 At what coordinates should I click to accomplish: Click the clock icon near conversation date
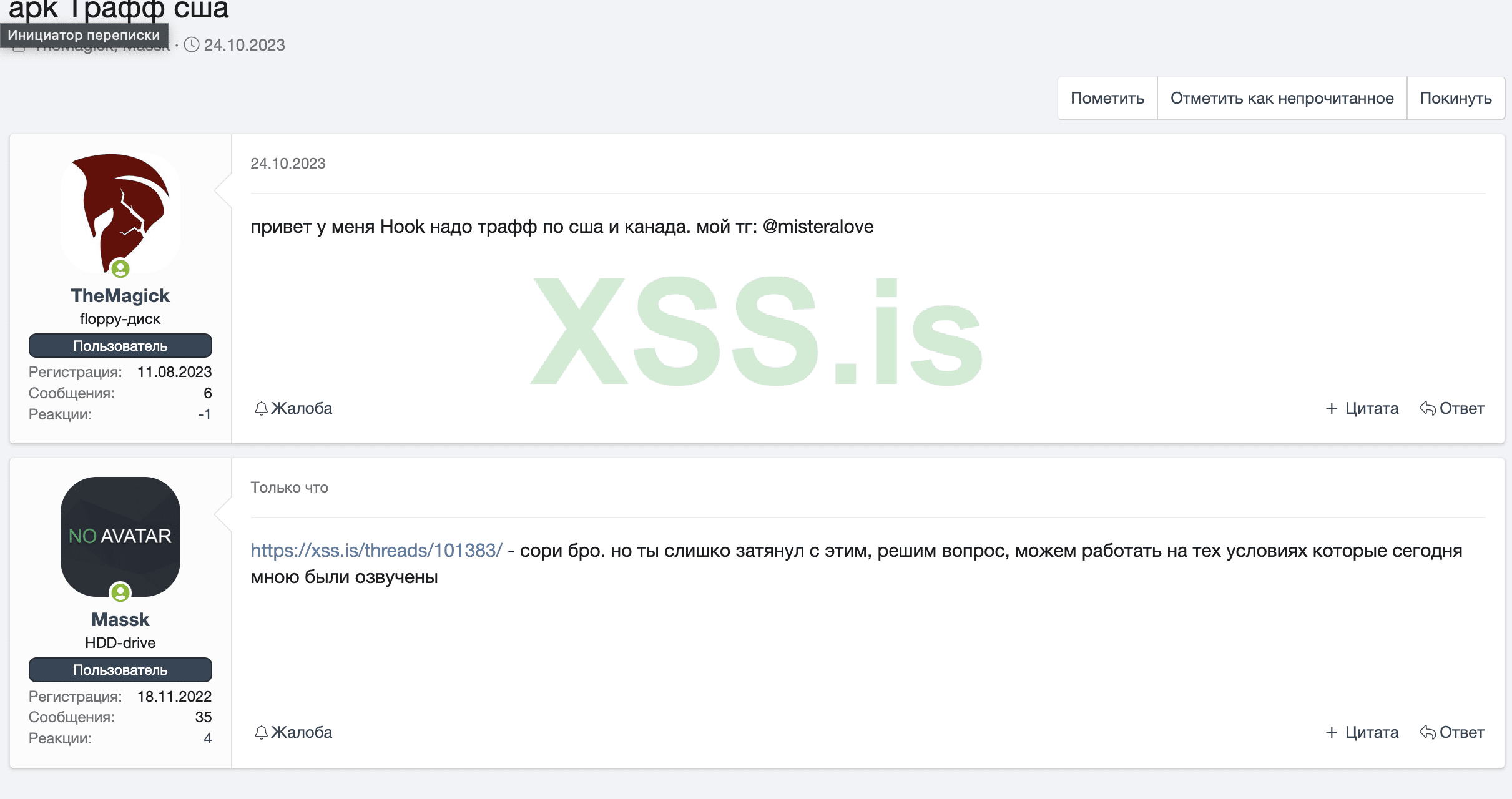192,45
